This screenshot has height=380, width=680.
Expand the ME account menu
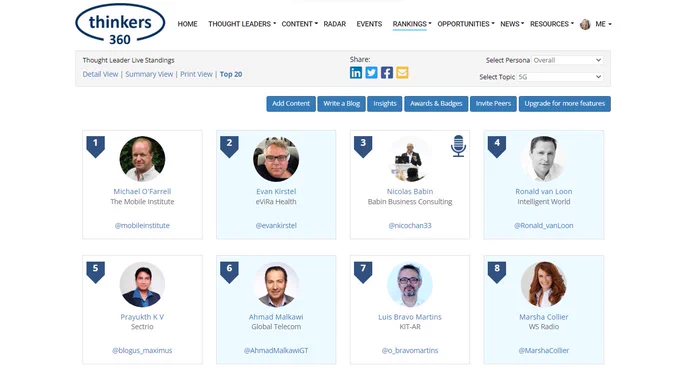[x=603, y=24]
